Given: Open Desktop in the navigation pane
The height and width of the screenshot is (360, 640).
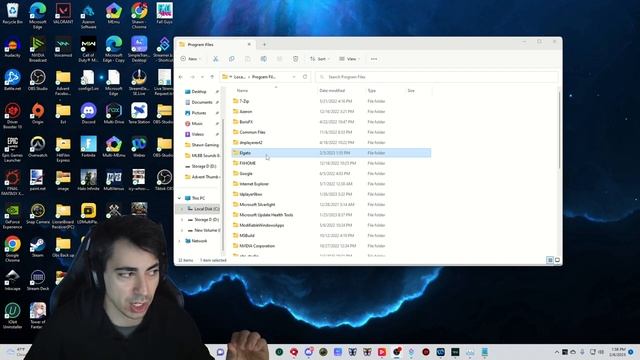Looking at the screenshot, I should (x=199, y=91).
